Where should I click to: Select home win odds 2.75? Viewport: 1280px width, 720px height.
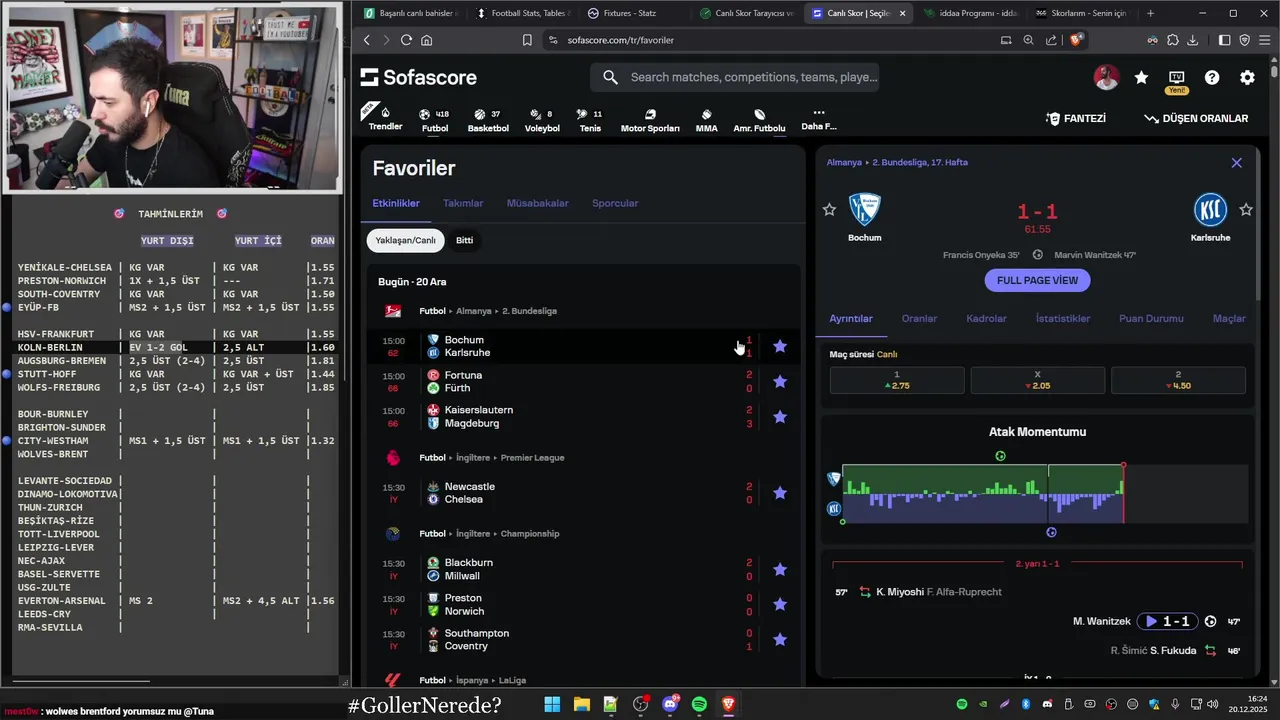(897, 380)
